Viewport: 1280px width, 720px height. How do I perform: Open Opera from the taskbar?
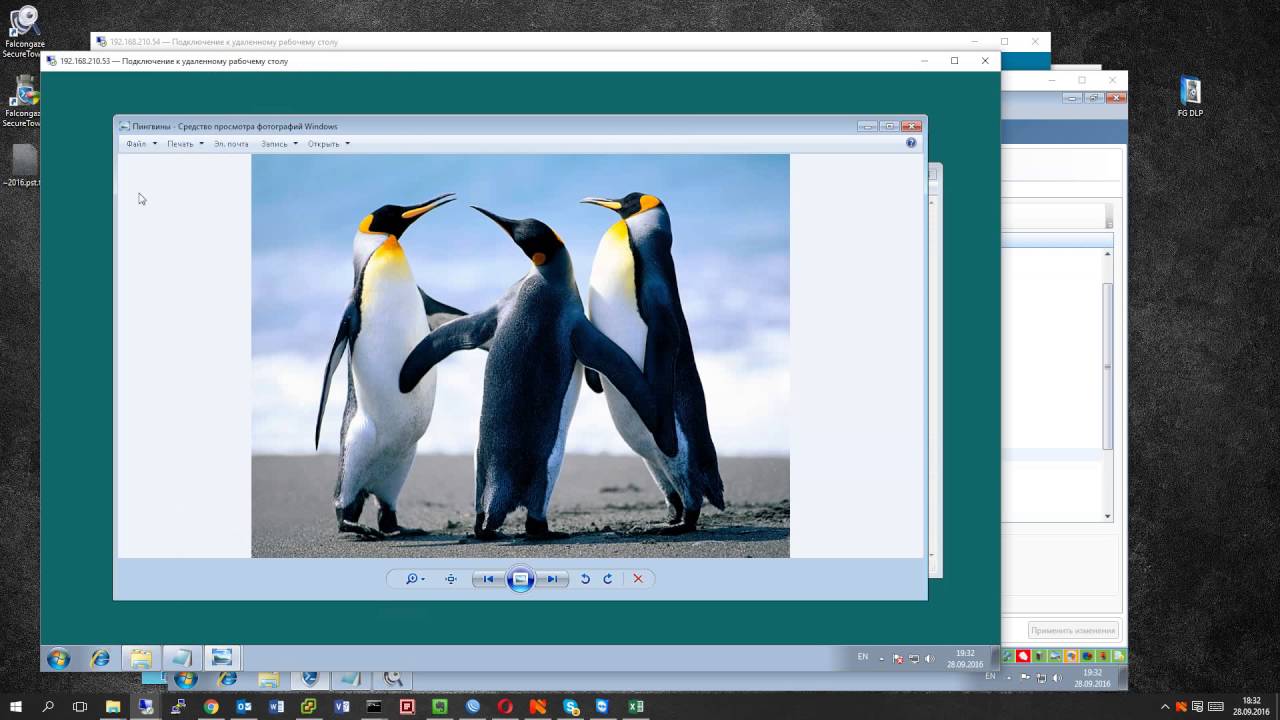click(x=505, y=707)
